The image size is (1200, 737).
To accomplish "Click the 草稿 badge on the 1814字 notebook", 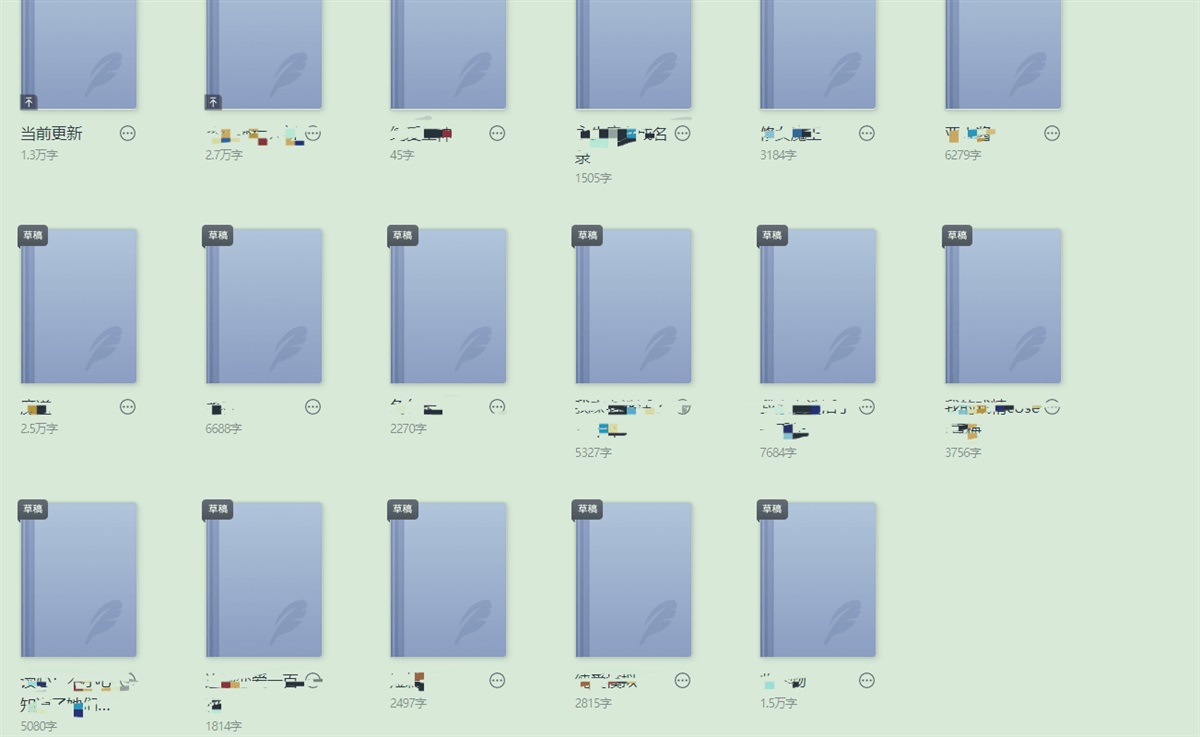I will coord(217,509).
